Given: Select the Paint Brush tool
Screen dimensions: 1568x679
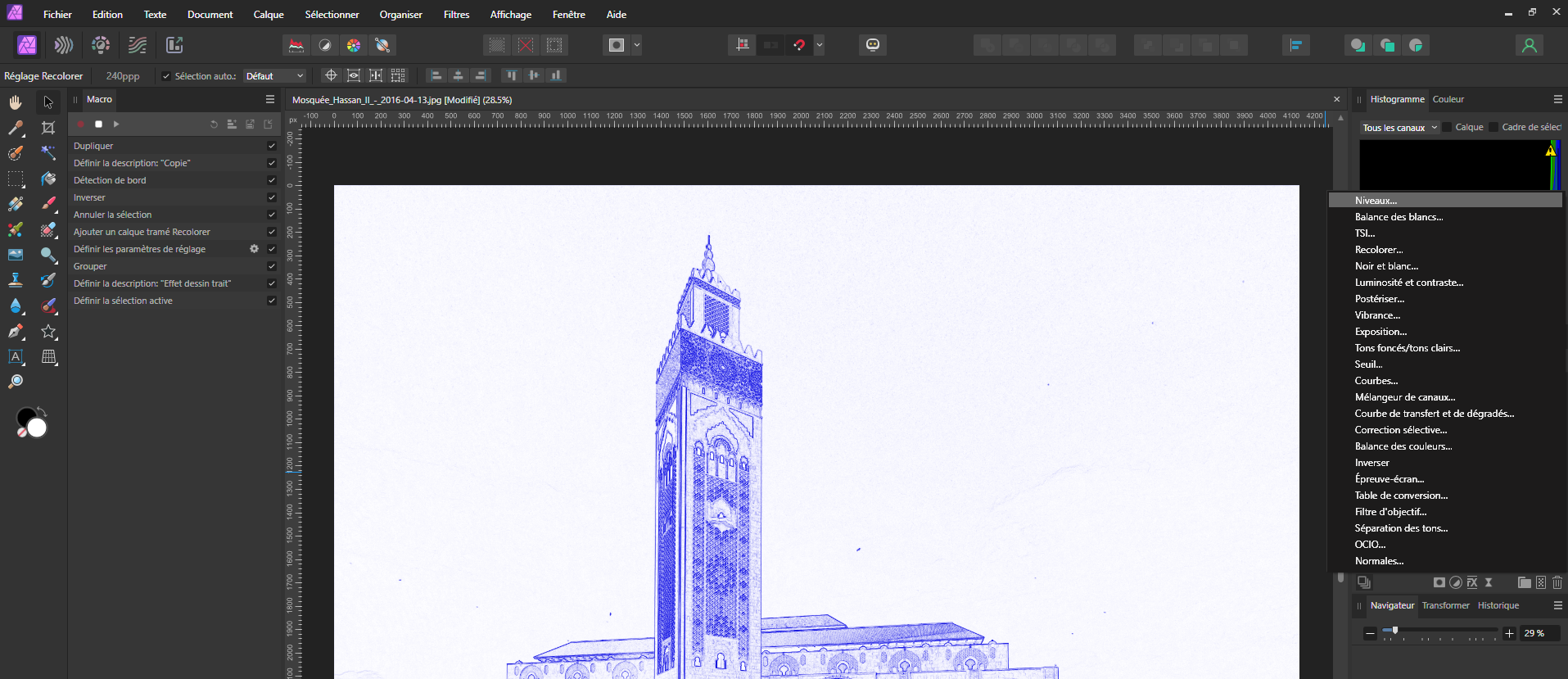Looking at the screenshot, I should click(x=48, y=204).
